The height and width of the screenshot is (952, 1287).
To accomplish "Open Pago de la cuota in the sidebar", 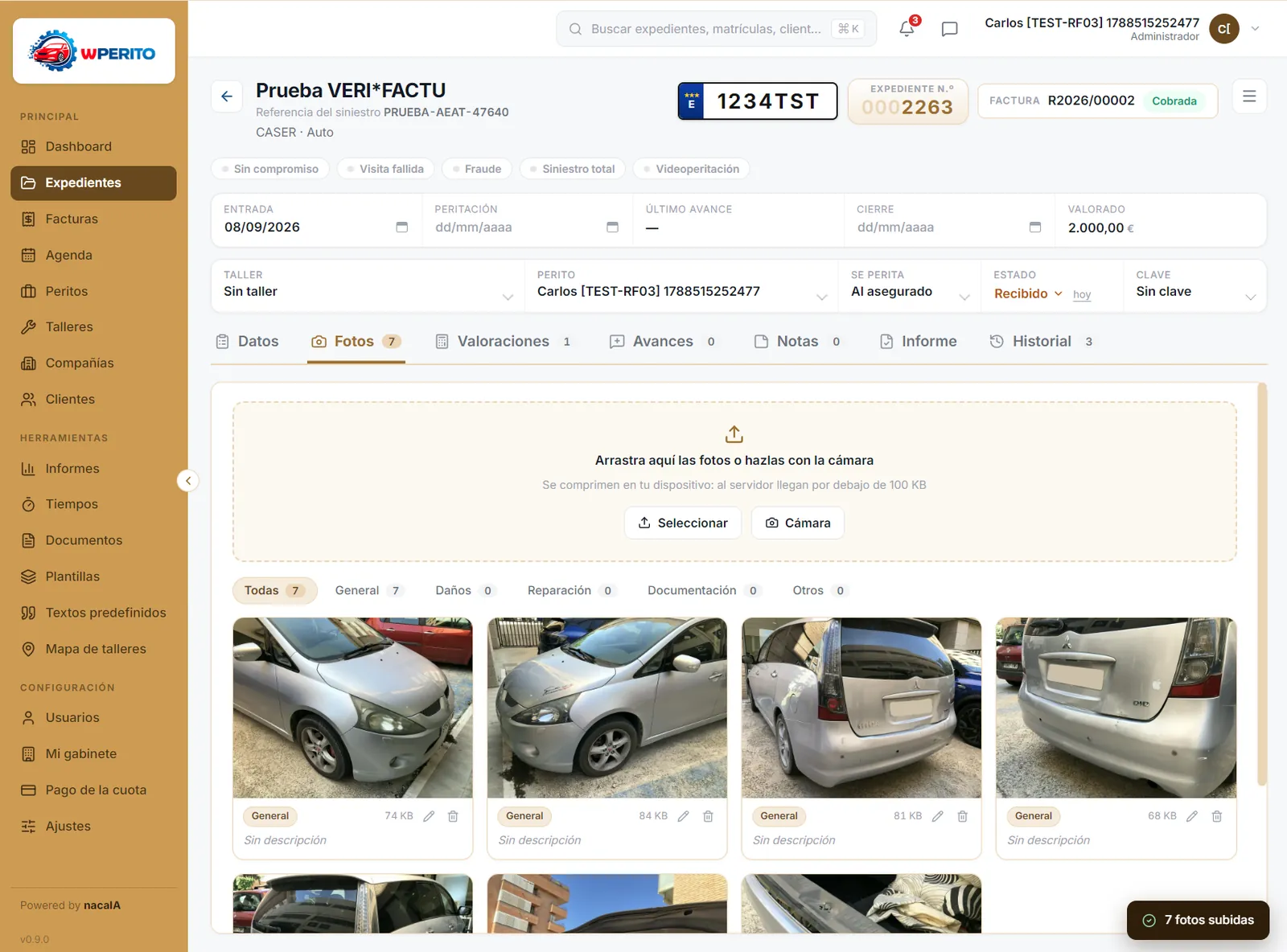I will tap(93, 790).
